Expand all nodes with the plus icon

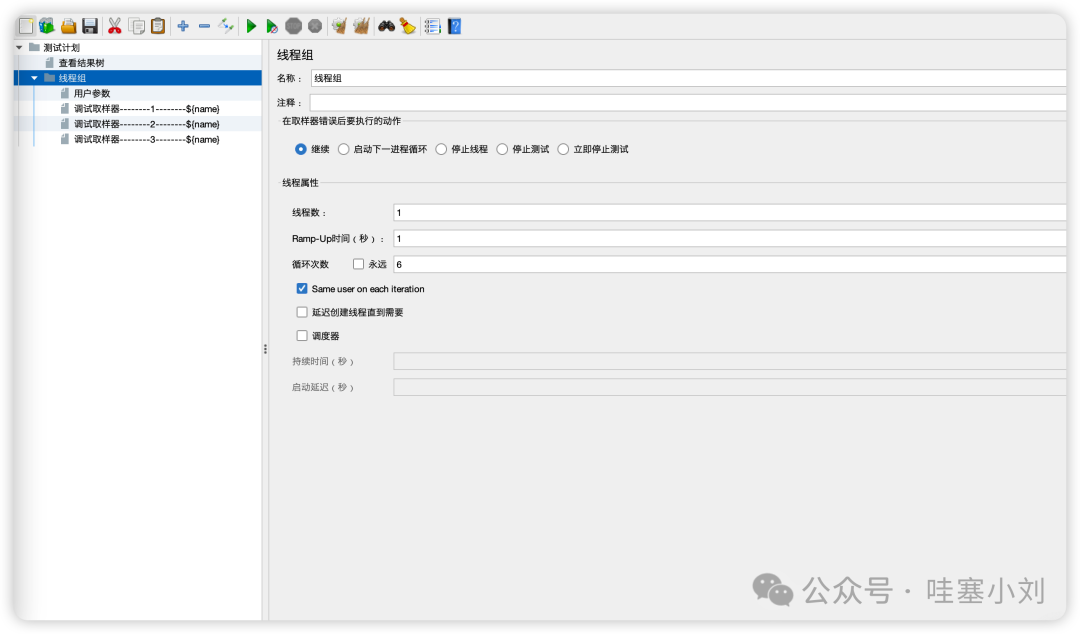click(x=183, y=26)
